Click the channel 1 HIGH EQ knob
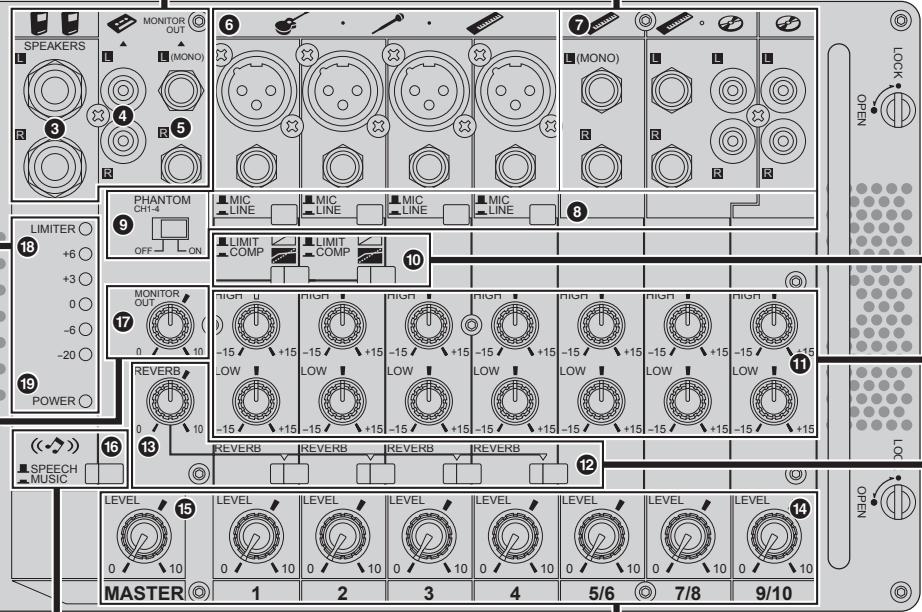The image size is (922, 612). (256, 325)
